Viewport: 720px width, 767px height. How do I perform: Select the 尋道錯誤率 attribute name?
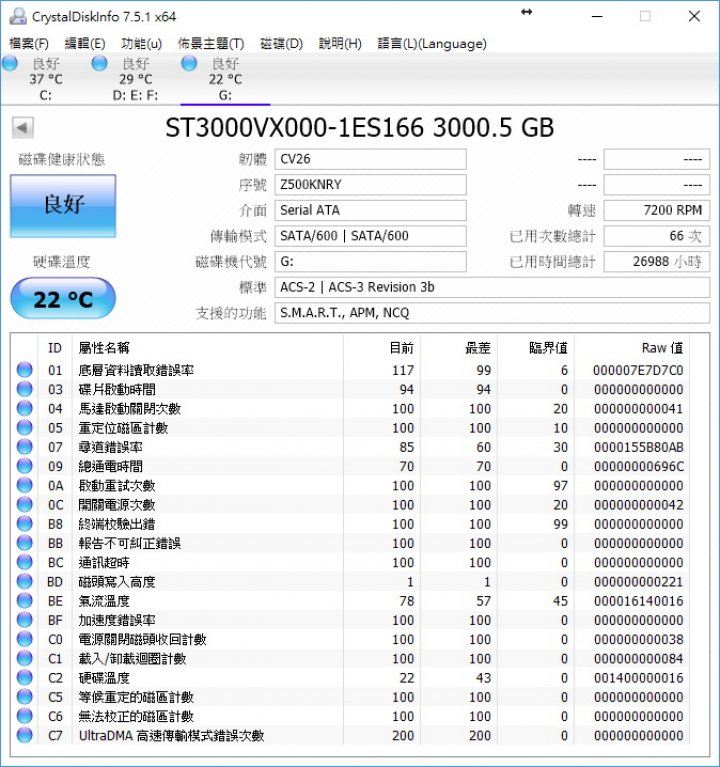pyautogui.click(x=111, y=447)
